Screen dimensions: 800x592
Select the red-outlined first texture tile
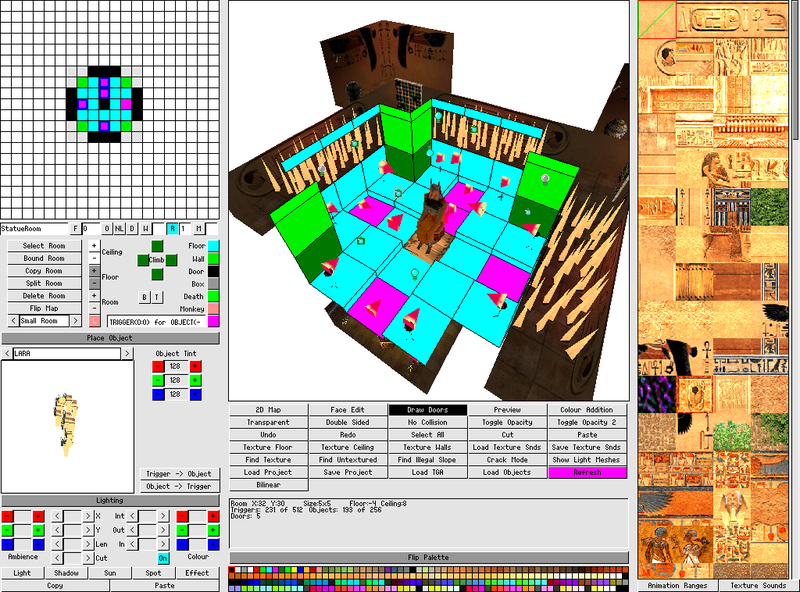coord(657,19)
